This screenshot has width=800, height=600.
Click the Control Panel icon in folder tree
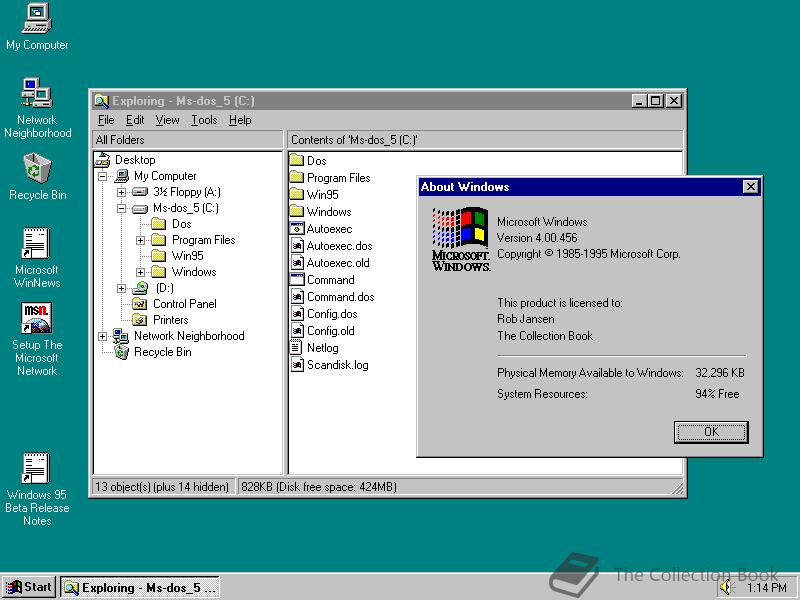(x=140, y=304)
